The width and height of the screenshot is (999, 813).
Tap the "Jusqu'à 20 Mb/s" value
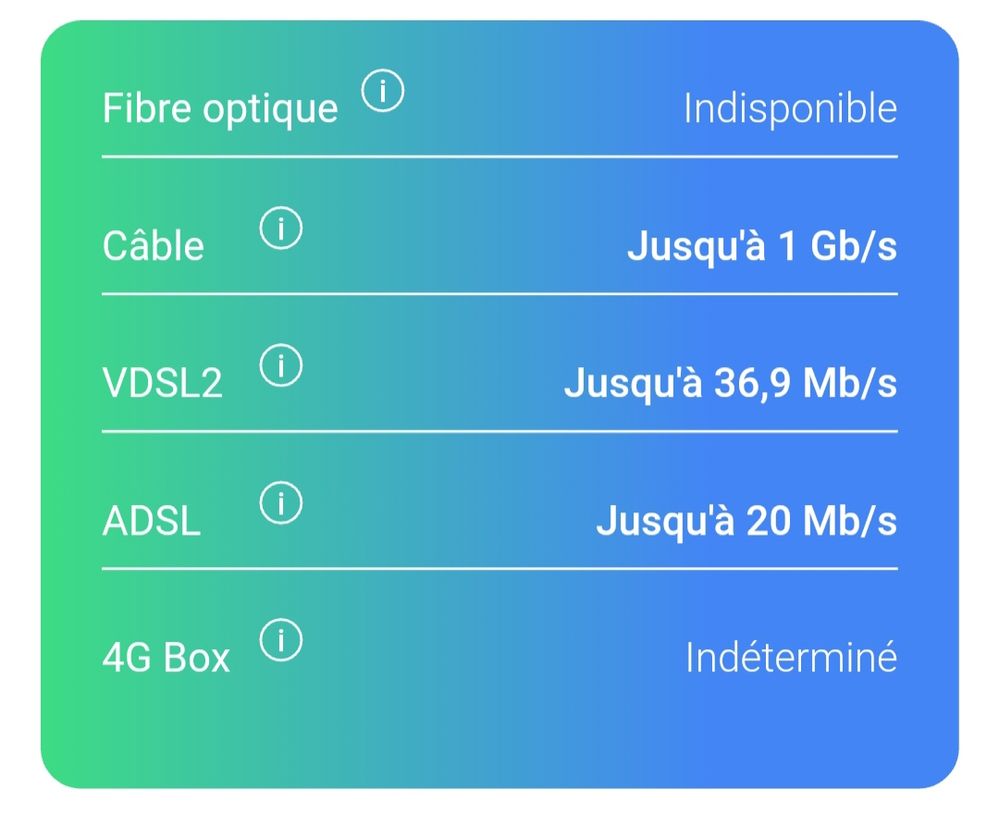click(746, 521)
